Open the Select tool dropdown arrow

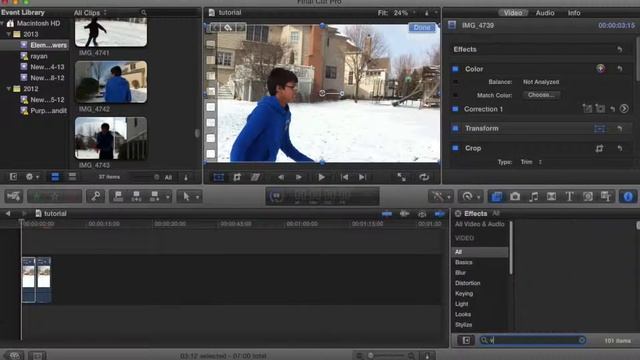click(x=198, y=198)
